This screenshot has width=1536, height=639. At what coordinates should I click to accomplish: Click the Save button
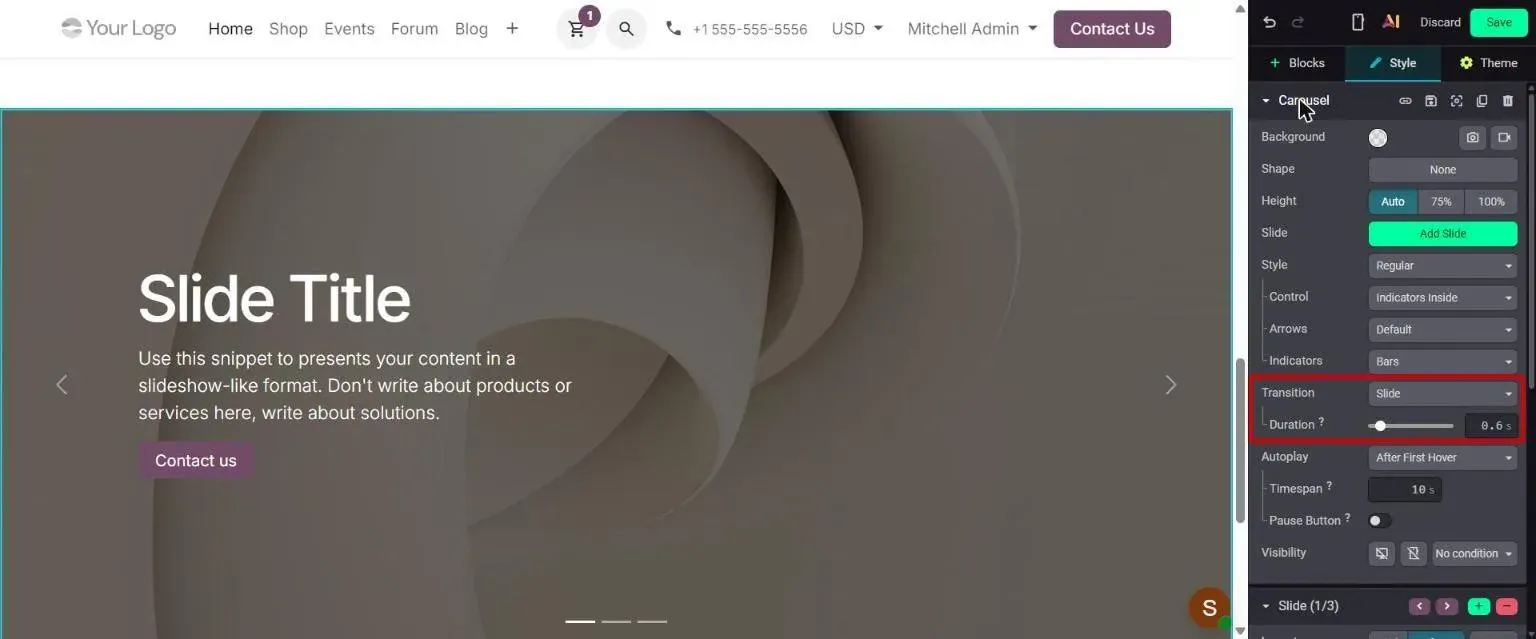click(x=1499, y=22)
